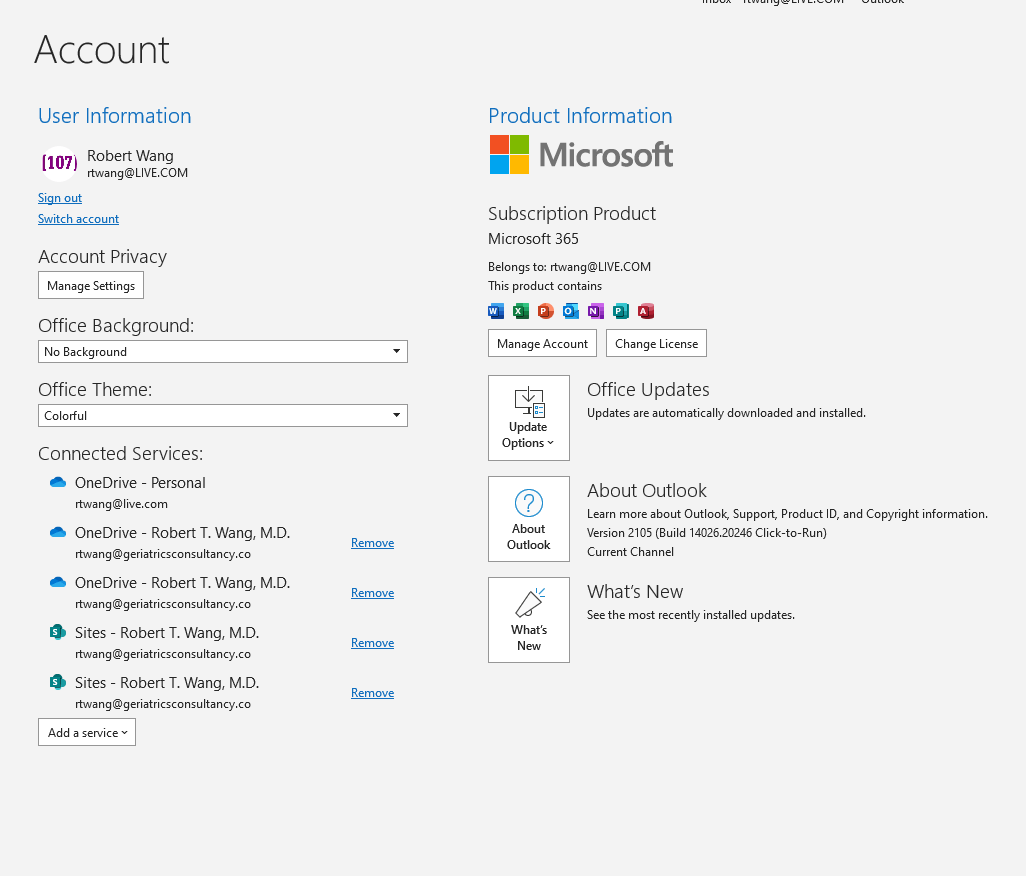Click the PowerPoint app icon
This screenshot has height=876, width=1026.
pos(546,311)
